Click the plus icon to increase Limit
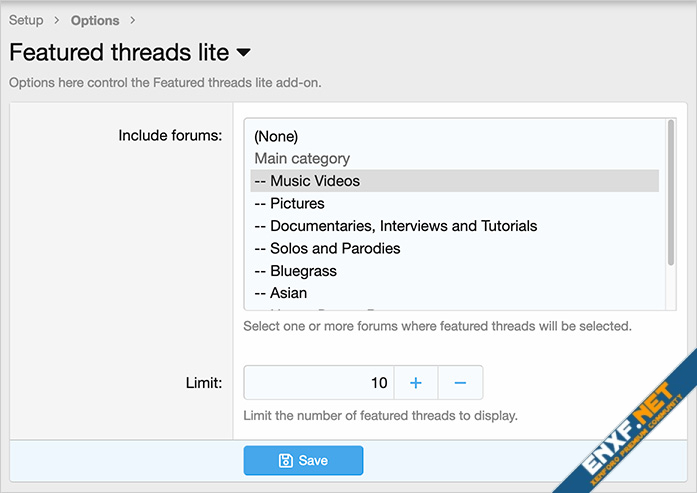This screenshot has height=493, width=697. click(416, 383)
